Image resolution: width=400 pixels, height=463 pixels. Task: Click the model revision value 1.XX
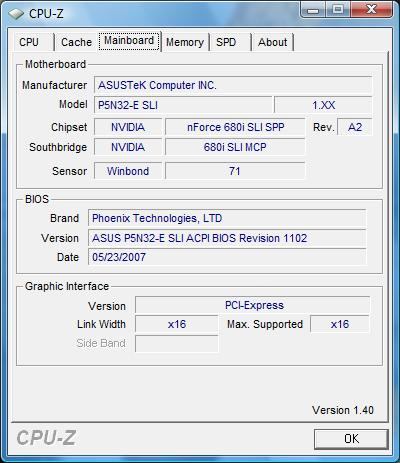click(323, 105)
